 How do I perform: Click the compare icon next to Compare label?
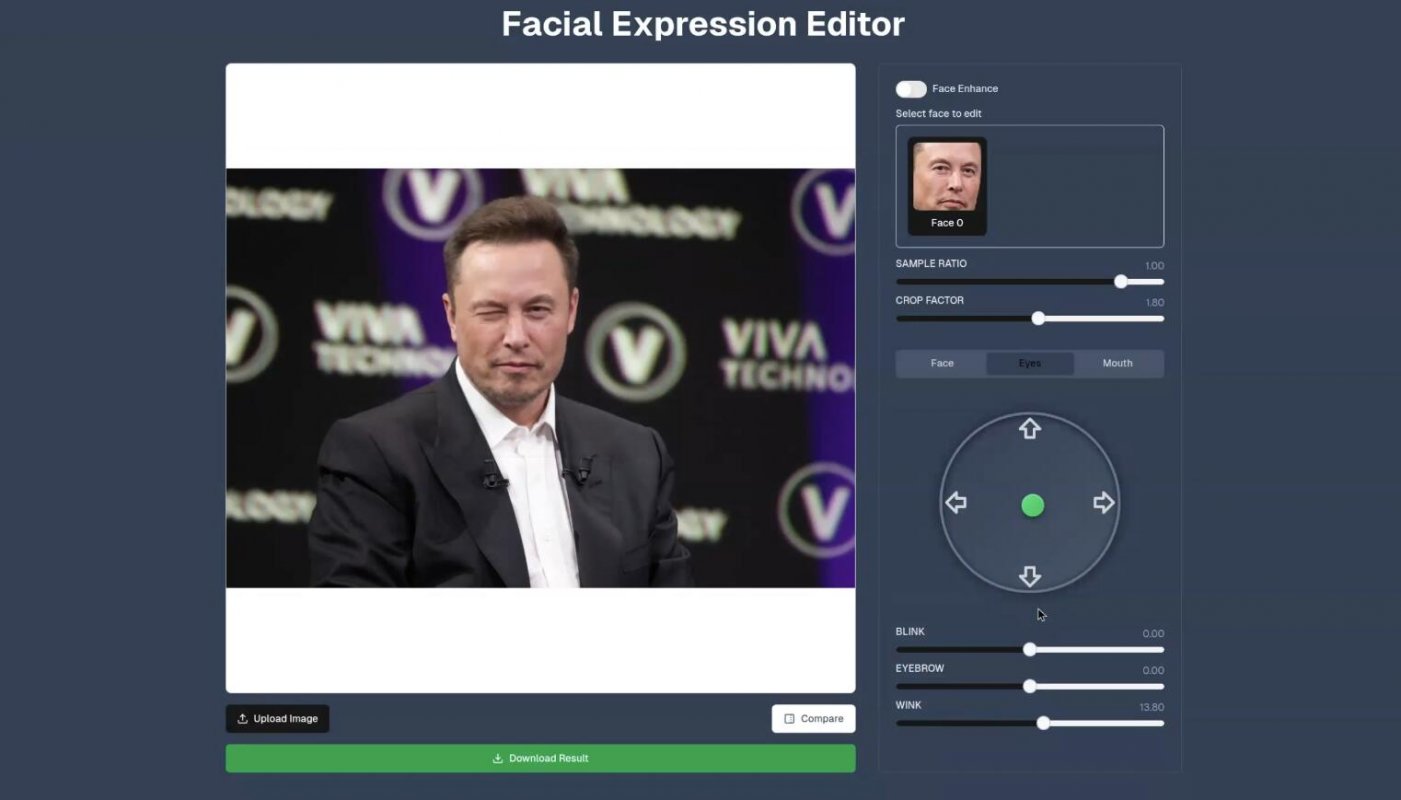coord(791,718)
